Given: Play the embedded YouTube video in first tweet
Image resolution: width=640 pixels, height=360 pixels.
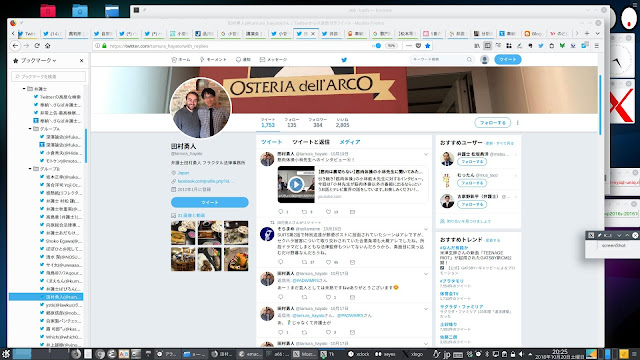Looking at the screenshot, I should (x=296, y=184).
